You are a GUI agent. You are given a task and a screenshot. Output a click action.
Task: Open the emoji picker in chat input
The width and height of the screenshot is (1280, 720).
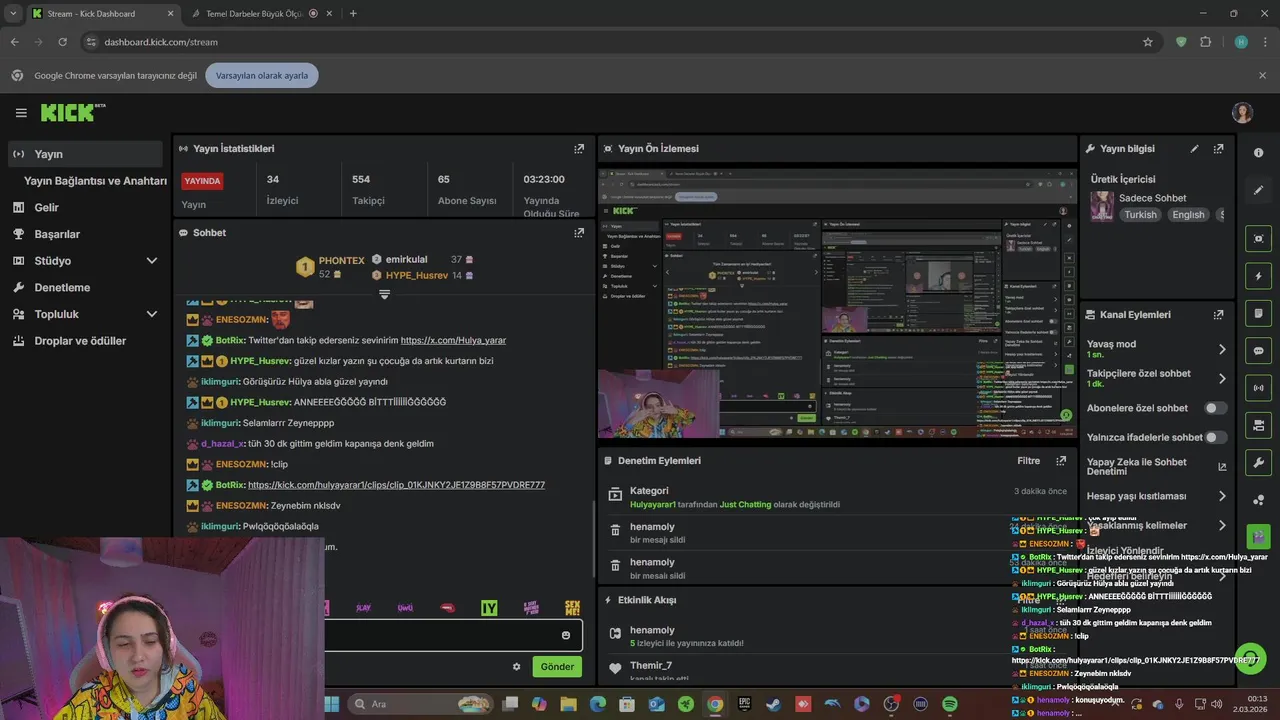pyautogui.click(x=566, y=635)
